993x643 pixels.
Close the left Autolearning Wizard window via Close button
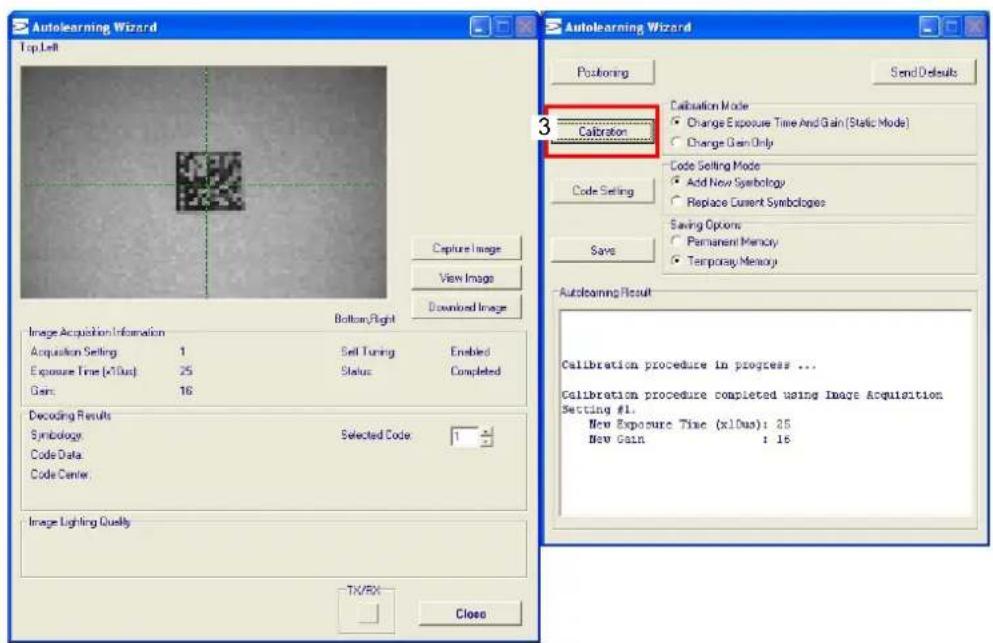tap(470, 613)
